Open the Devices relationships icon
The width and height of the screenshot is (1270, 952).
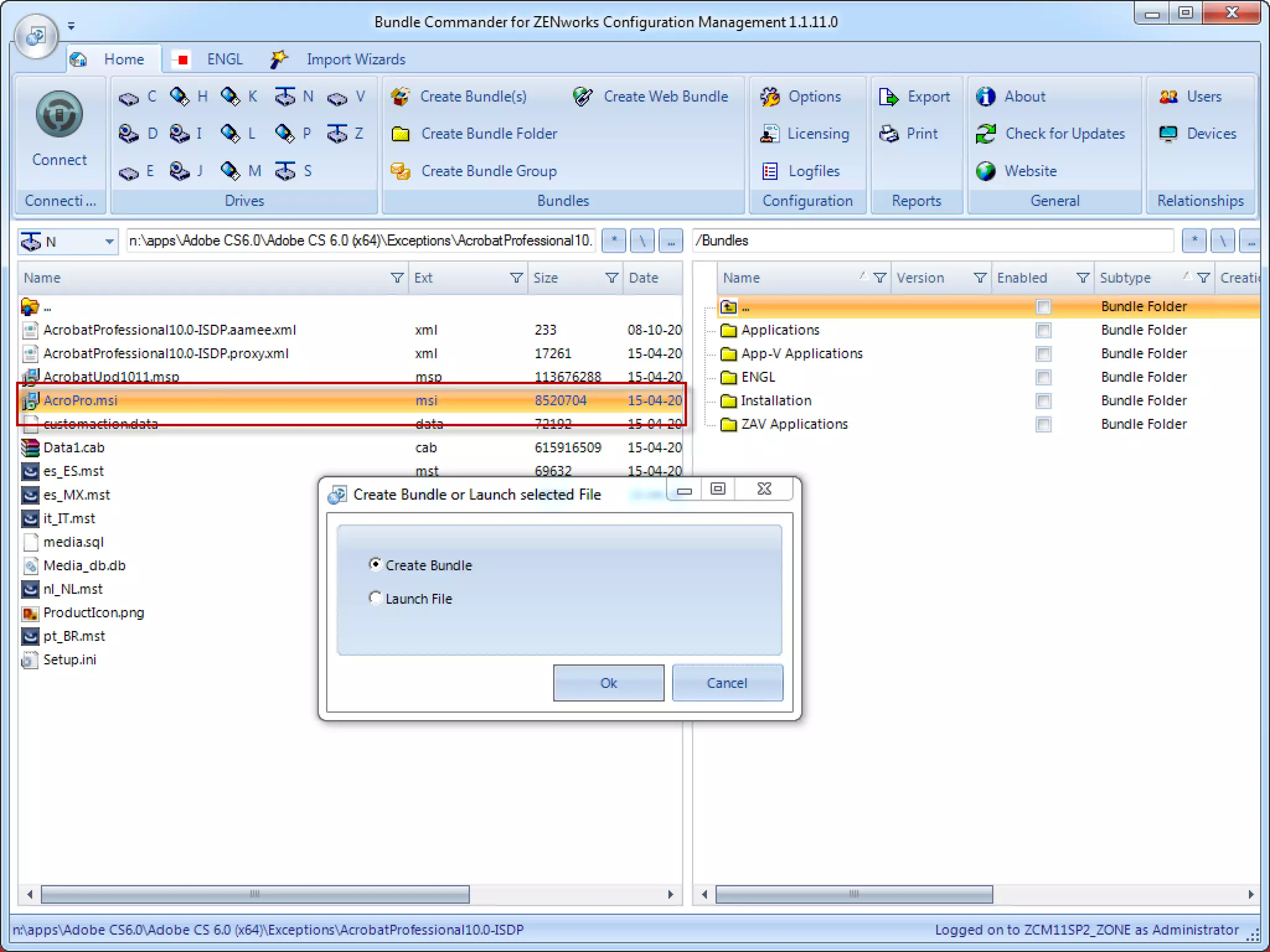click(1168, 134)
